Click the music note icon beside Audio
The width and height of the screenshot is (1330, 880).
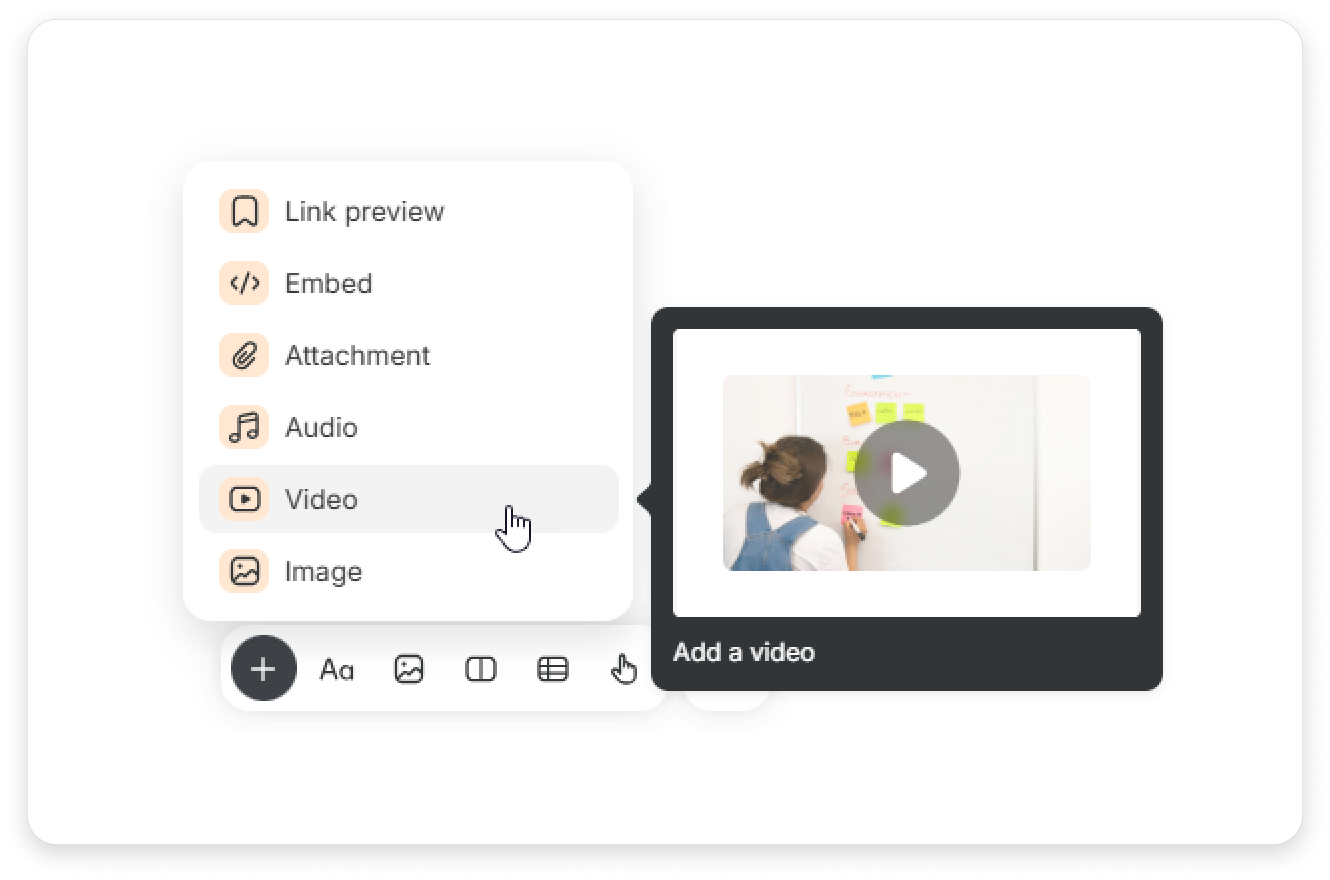pos(244,428)
